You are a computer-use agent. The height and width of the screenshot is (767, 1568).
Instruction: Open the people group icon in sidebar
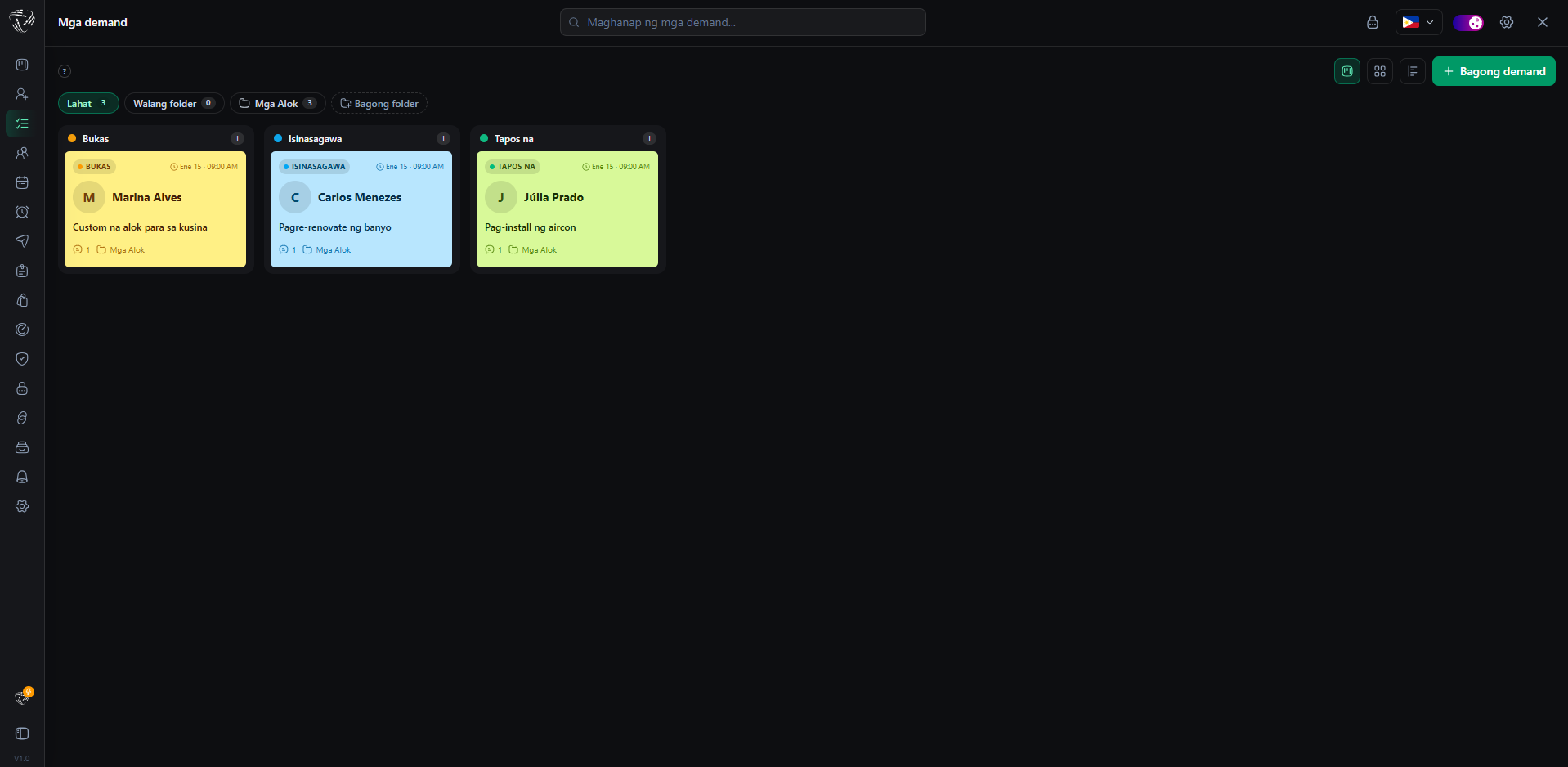[x=22, y=153]
